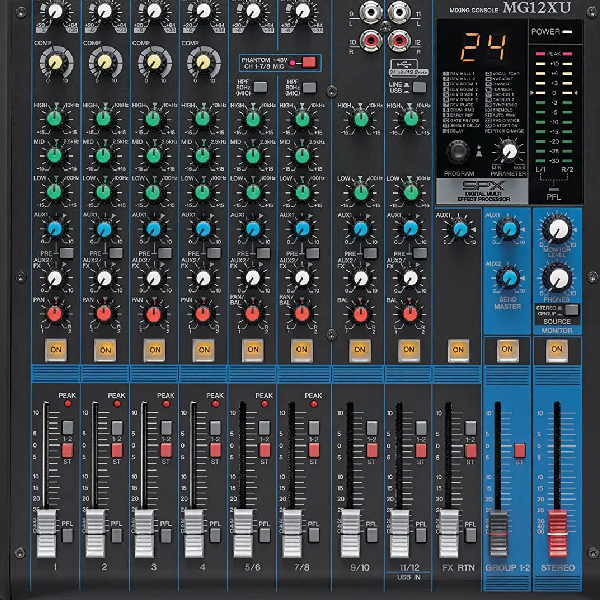This screenshot has width=600, height=600.
Task: Toggle channel 3 PRE button
Action: point(165,253)
